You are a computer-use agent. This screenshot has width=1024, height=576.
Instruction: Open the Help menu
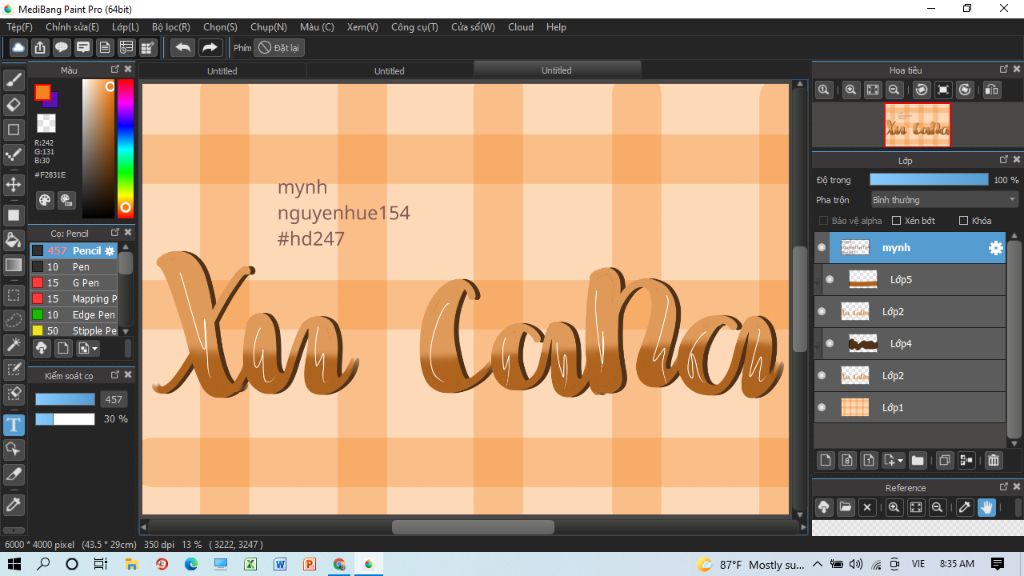pyautogui.click(x=556, y=27)
